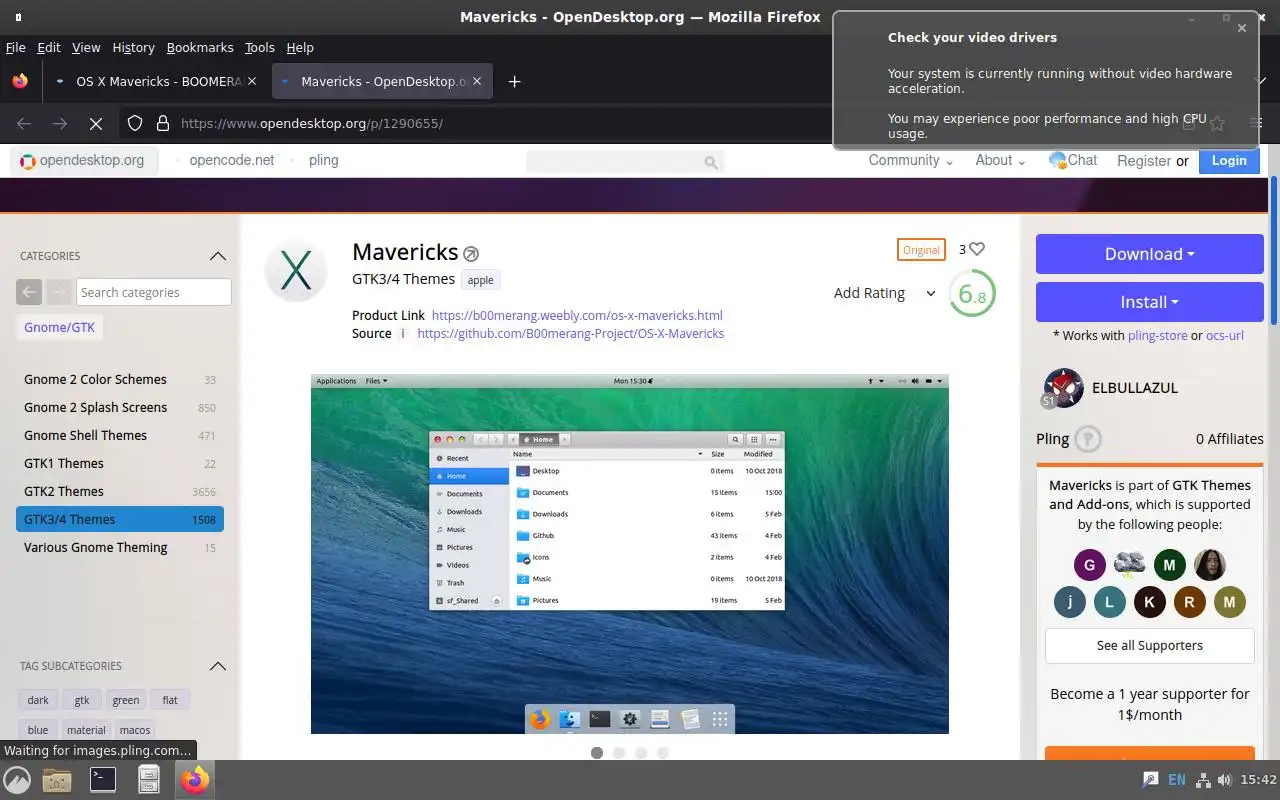Open the View menu
This screenshot has height=800, width=1280.
(86, 47)
